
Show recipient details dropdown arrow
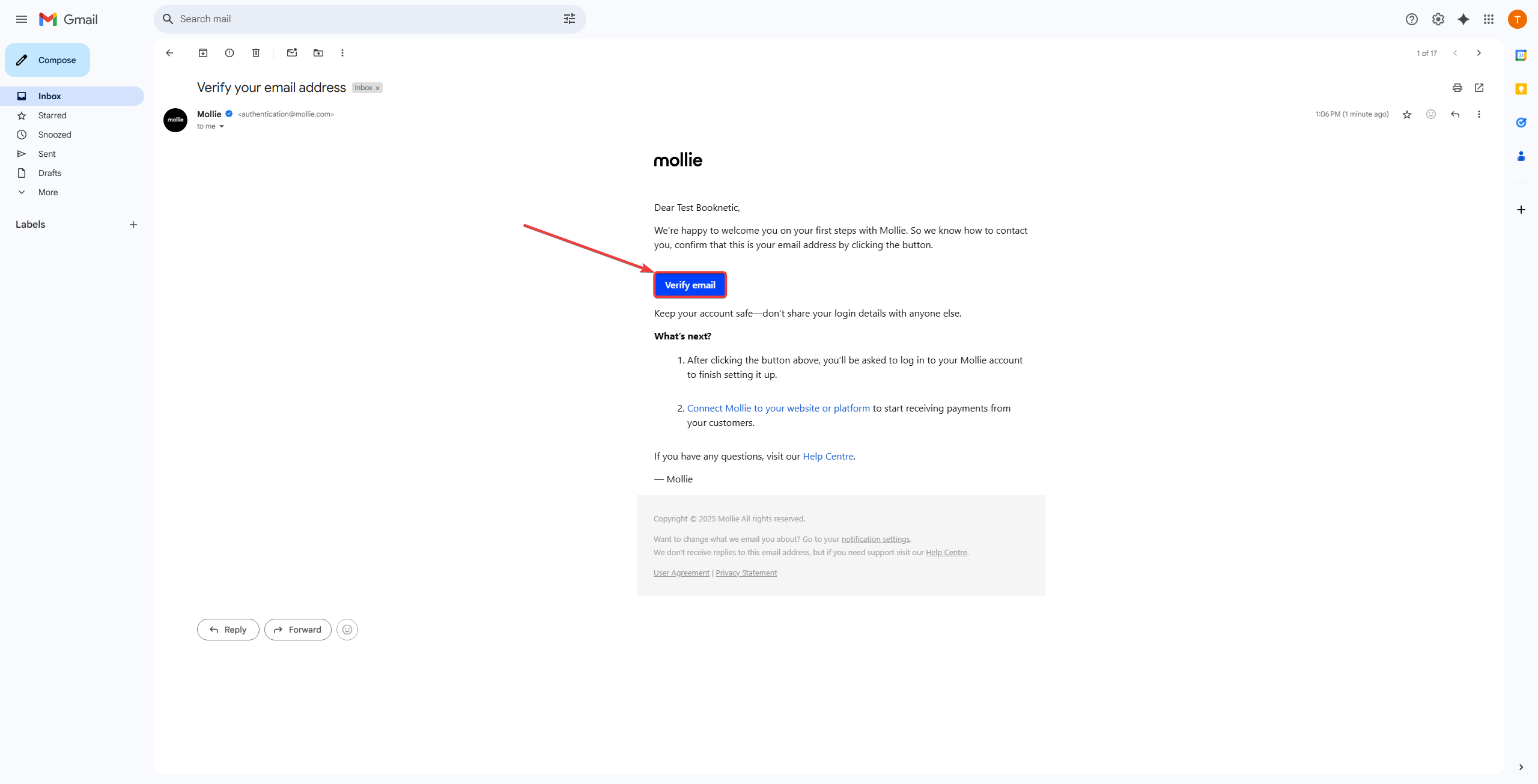(222, 126)
